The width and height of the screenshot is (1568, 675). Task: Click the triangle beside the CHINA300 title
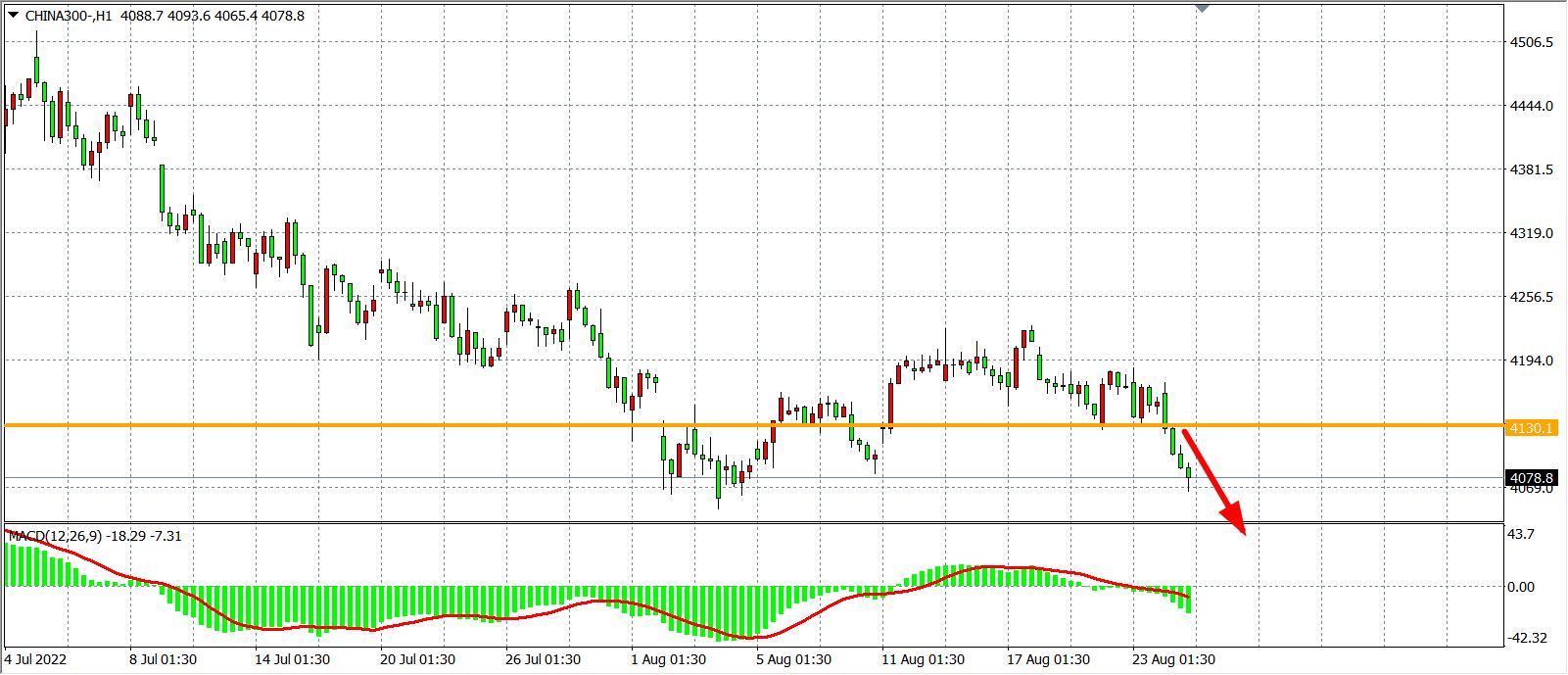pos(13,16)
